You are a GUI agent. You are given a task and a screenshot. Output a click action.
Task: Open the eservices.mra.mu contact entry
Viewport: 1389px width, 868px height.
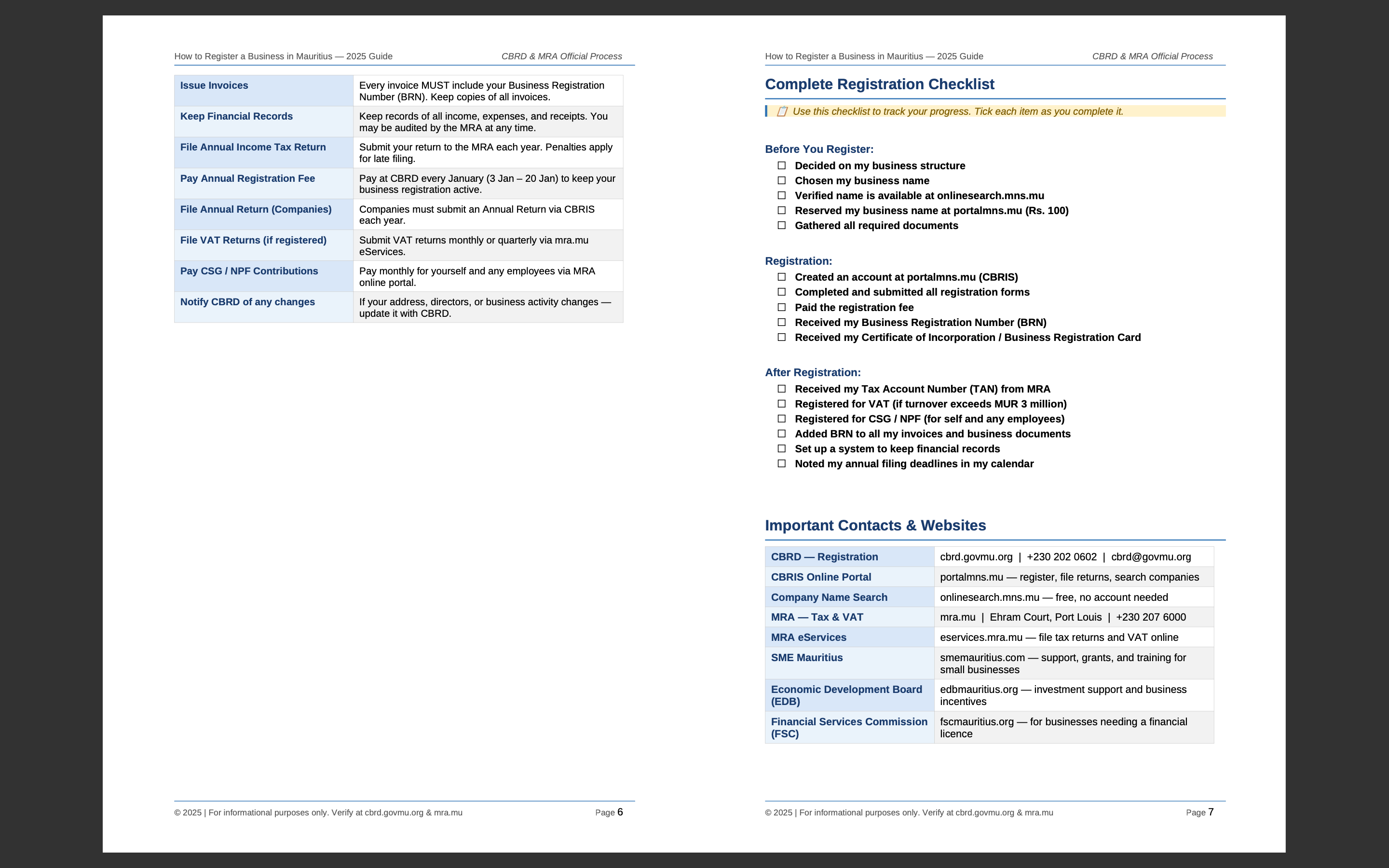pos(1059,637)
